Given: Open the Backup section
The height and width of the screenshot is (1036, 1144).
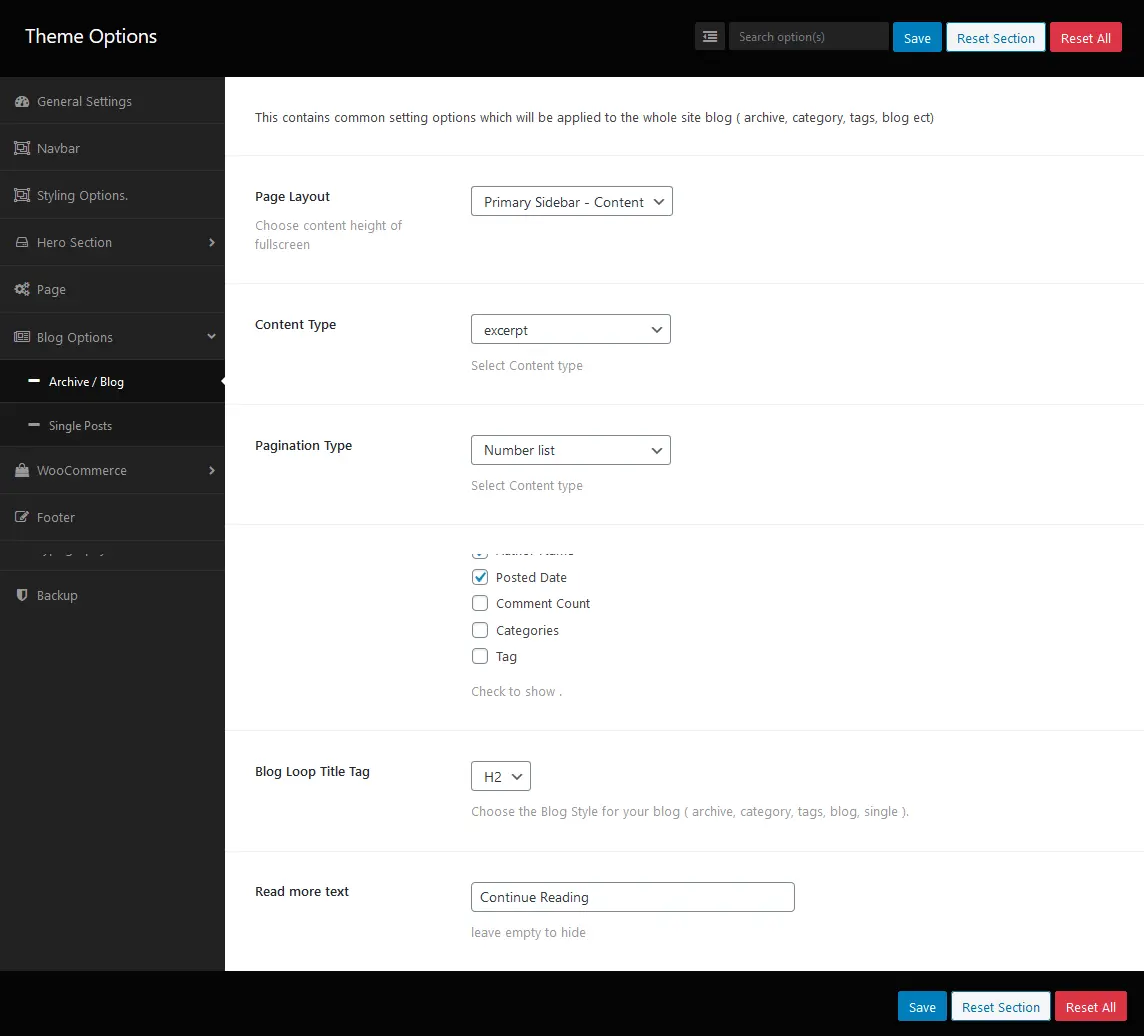Looking at the screenshot, I should [x=112, y=595].
